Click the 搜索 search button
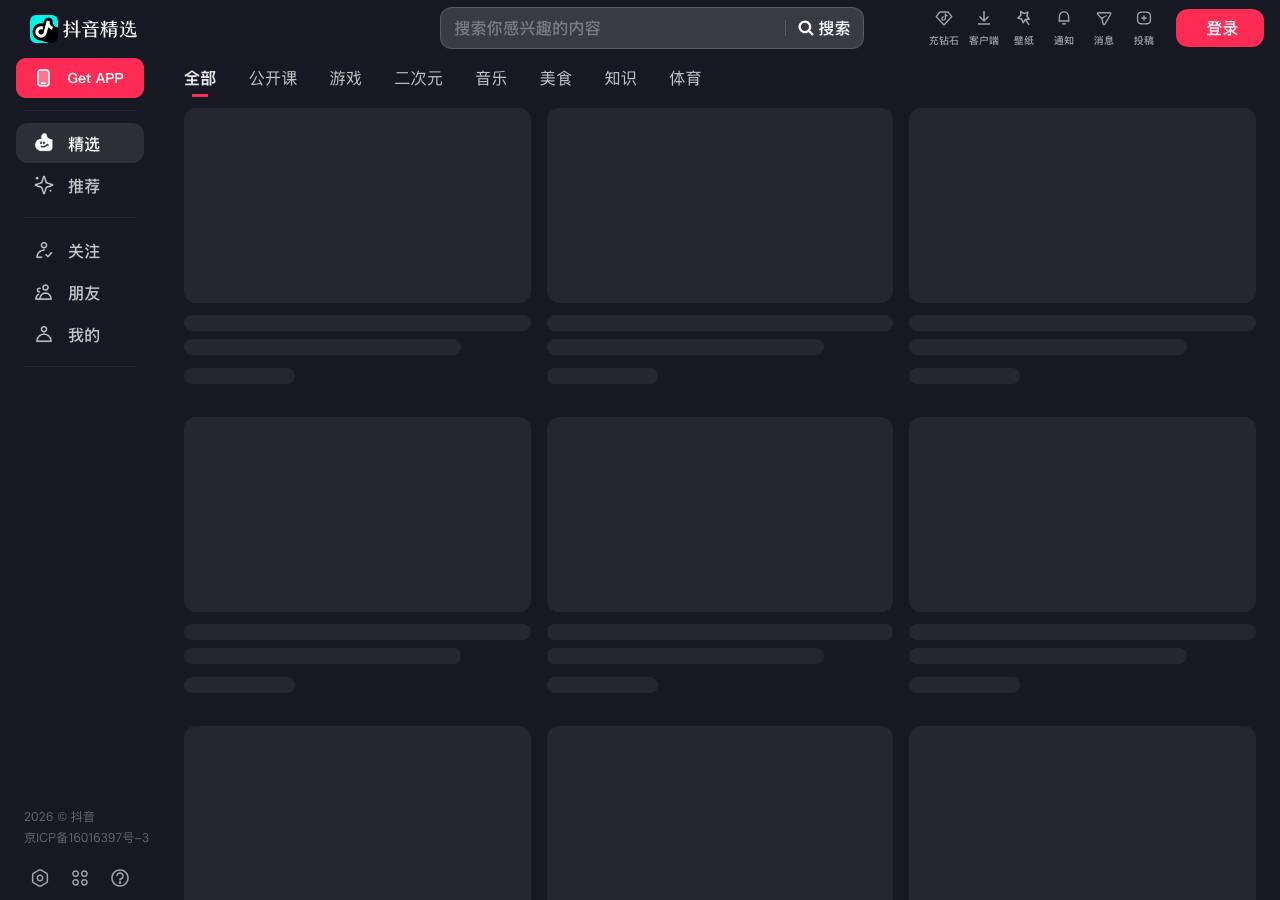Viewport: 1280px width, 900px height. pos(824,28)
